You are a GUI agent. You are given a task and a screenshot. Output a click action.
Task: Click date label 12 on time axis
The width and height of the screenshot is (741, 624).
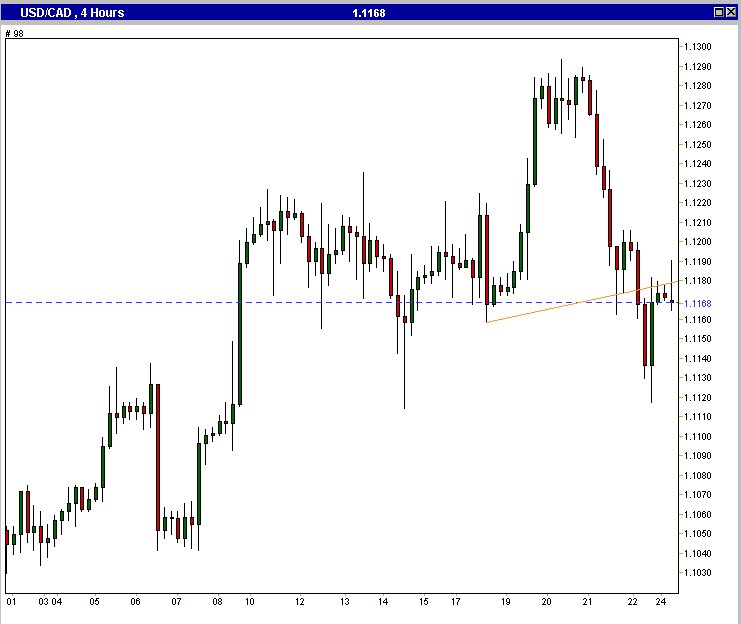300,602
